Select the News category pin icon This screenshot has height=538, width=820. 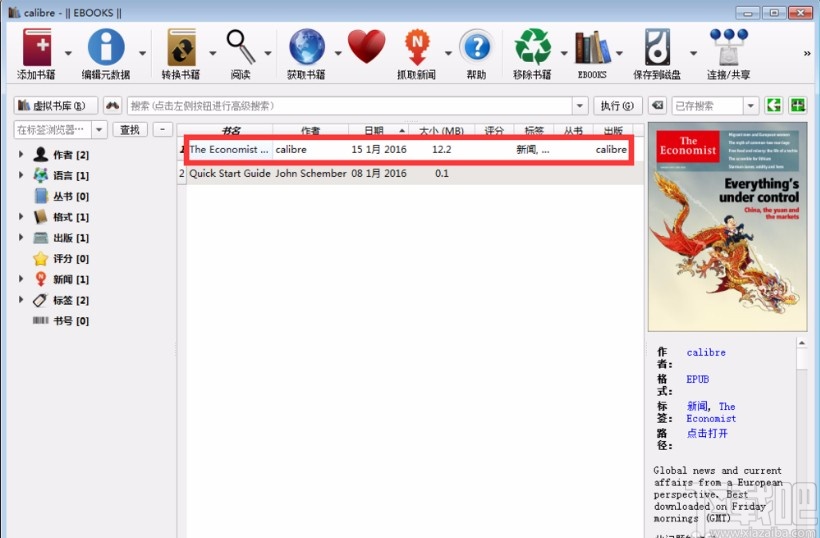tap(40, 279)
